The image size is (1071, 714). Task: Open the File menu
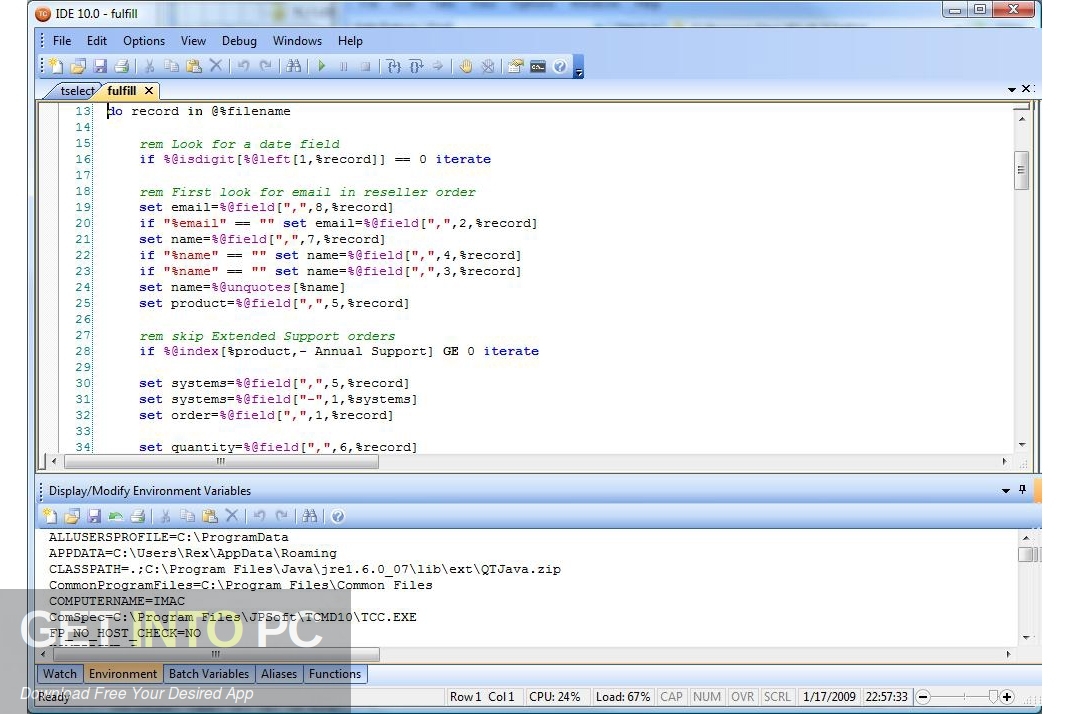[61, 41]
